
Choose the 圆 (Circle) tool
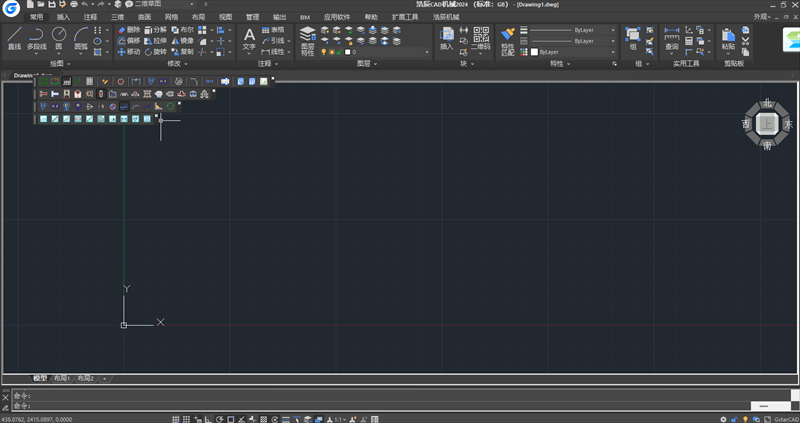pos(59,37)
